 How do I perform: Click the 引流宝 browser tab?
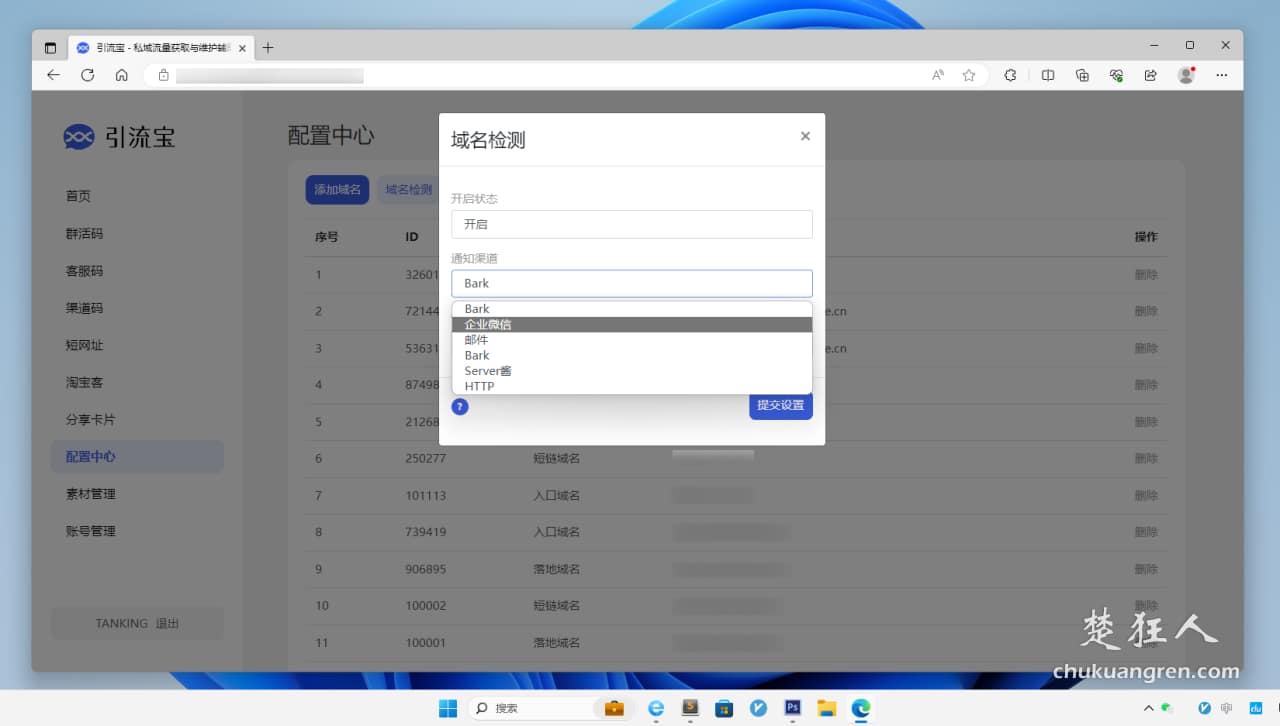[155, 47]
